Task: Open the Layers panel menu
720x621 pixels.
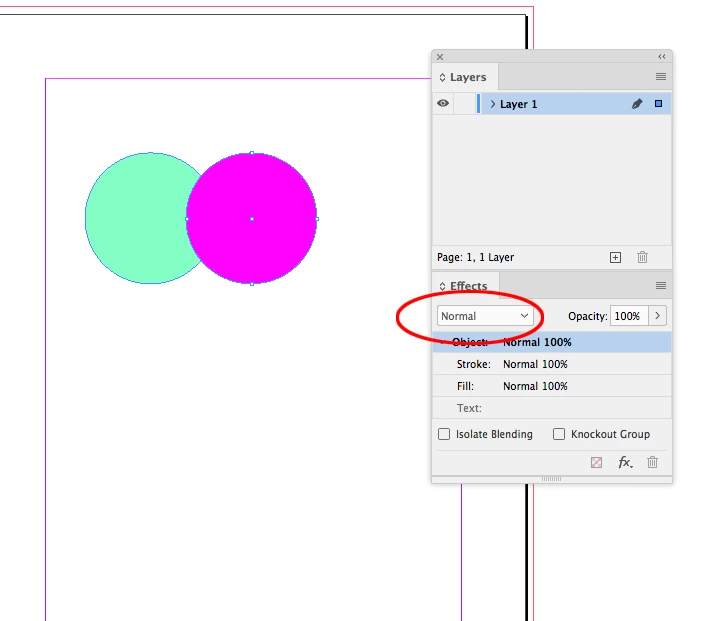Action: click(661, 77)
